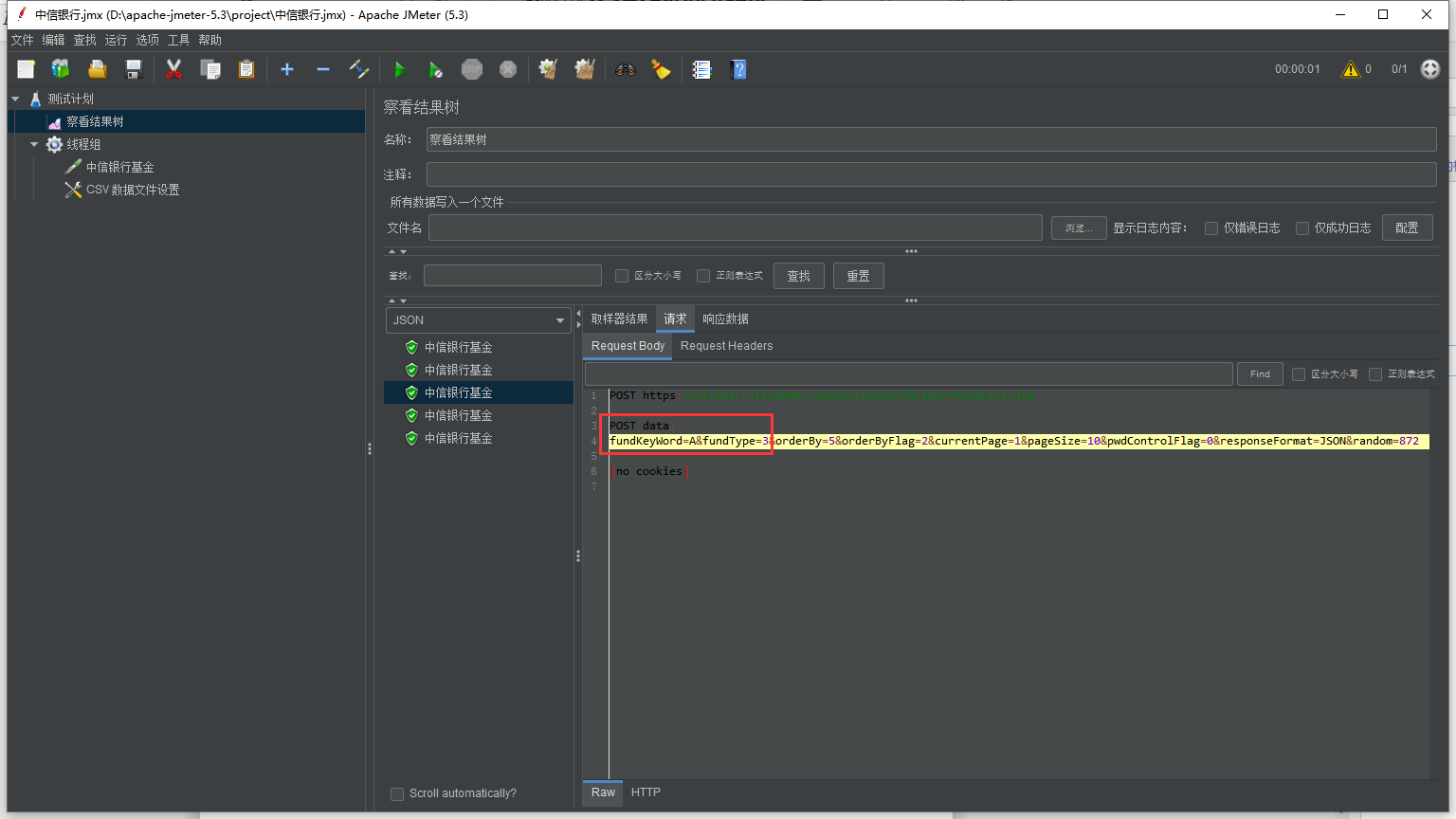Open the 选项 menu
The height and width of the screenshot is (819, 1456).
coord(147,40)
